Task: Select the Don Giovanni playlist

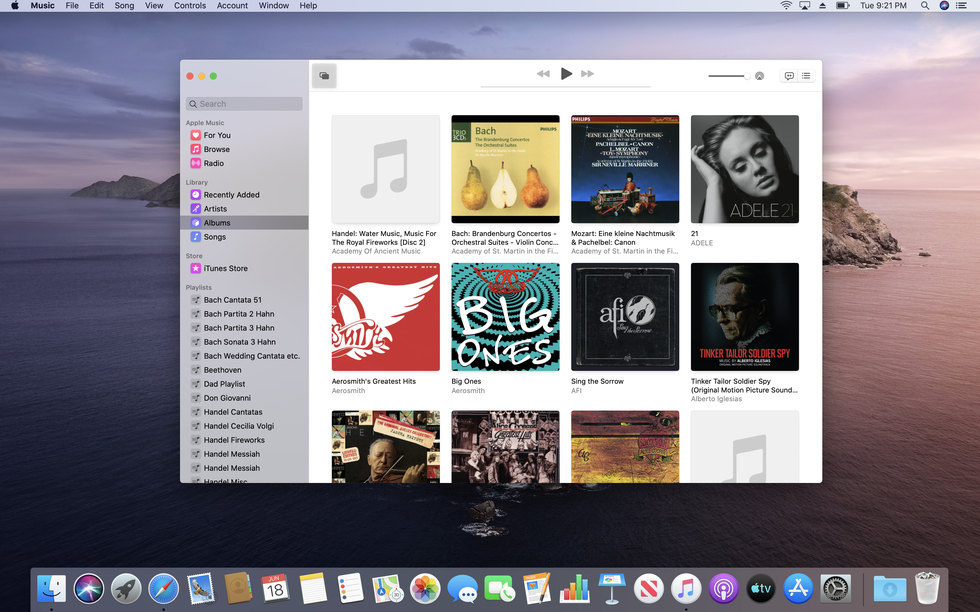Action: (x=226, y=398)
